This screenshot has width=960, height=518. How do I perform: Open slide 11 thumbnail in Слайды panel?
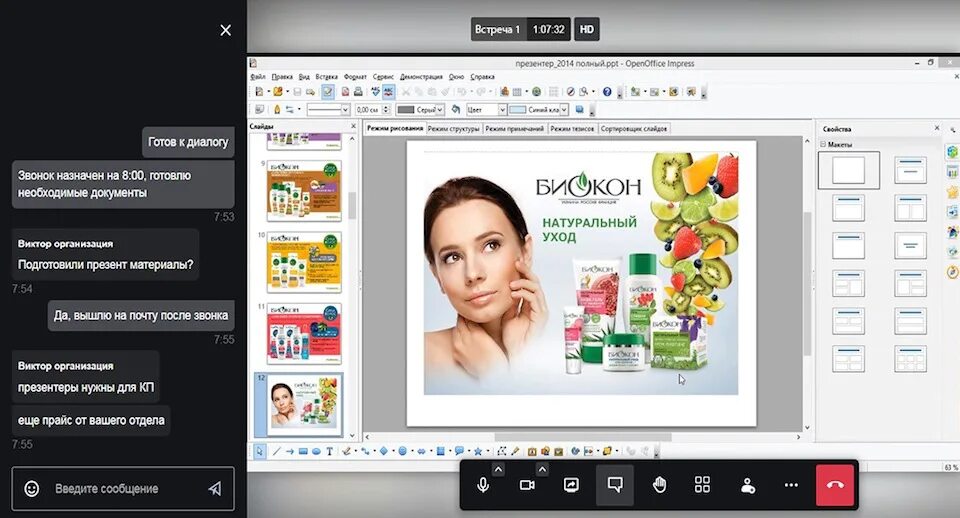tap(304, 334)
